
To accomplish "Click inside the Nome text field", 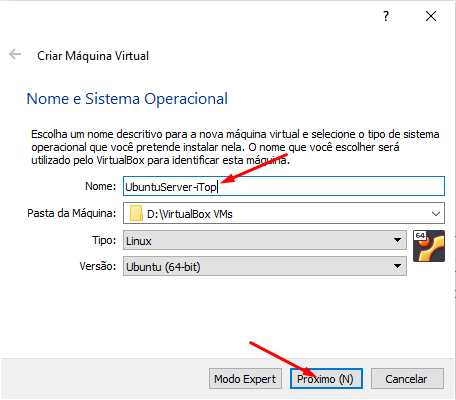I will tap(284, 186).
